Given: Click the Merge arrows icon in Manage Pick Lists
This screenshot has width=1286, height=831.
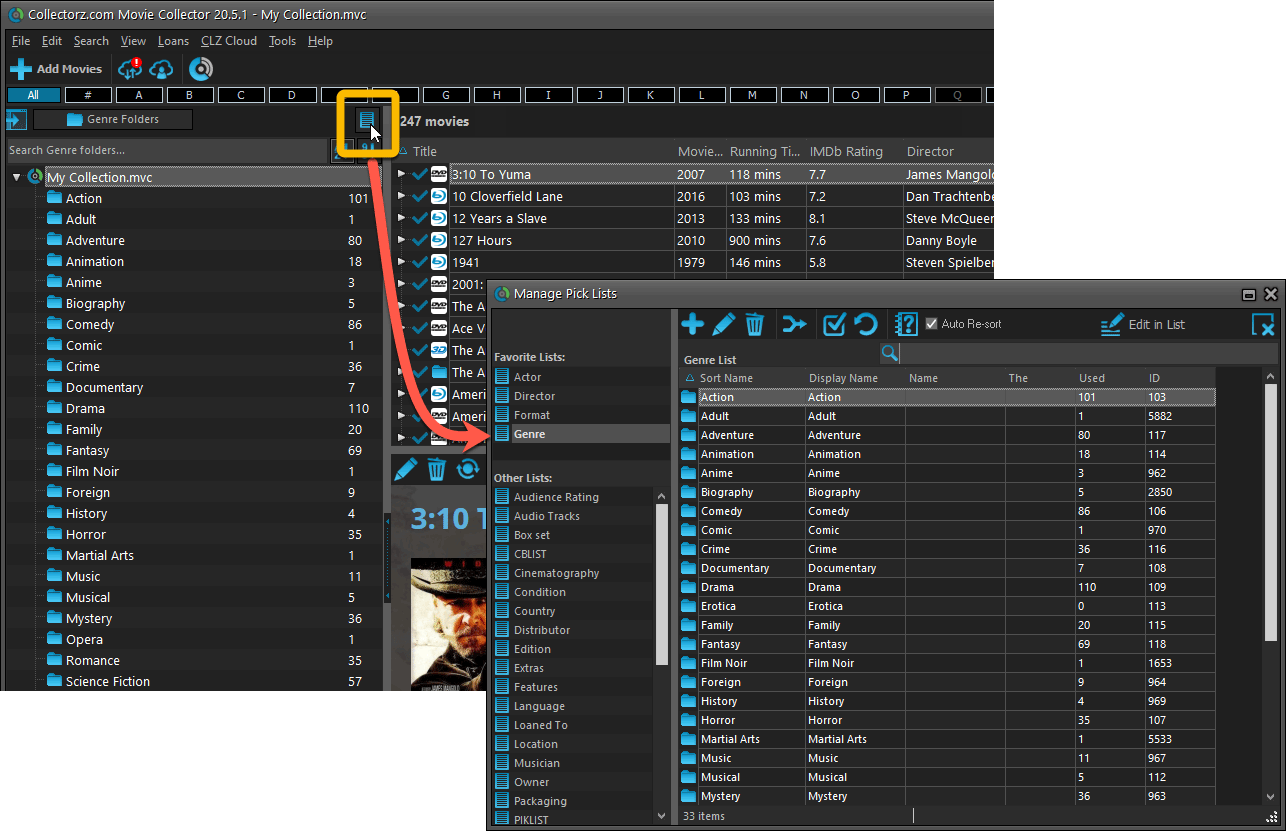Looking at the screenshot, I should (x=794, y=324).
